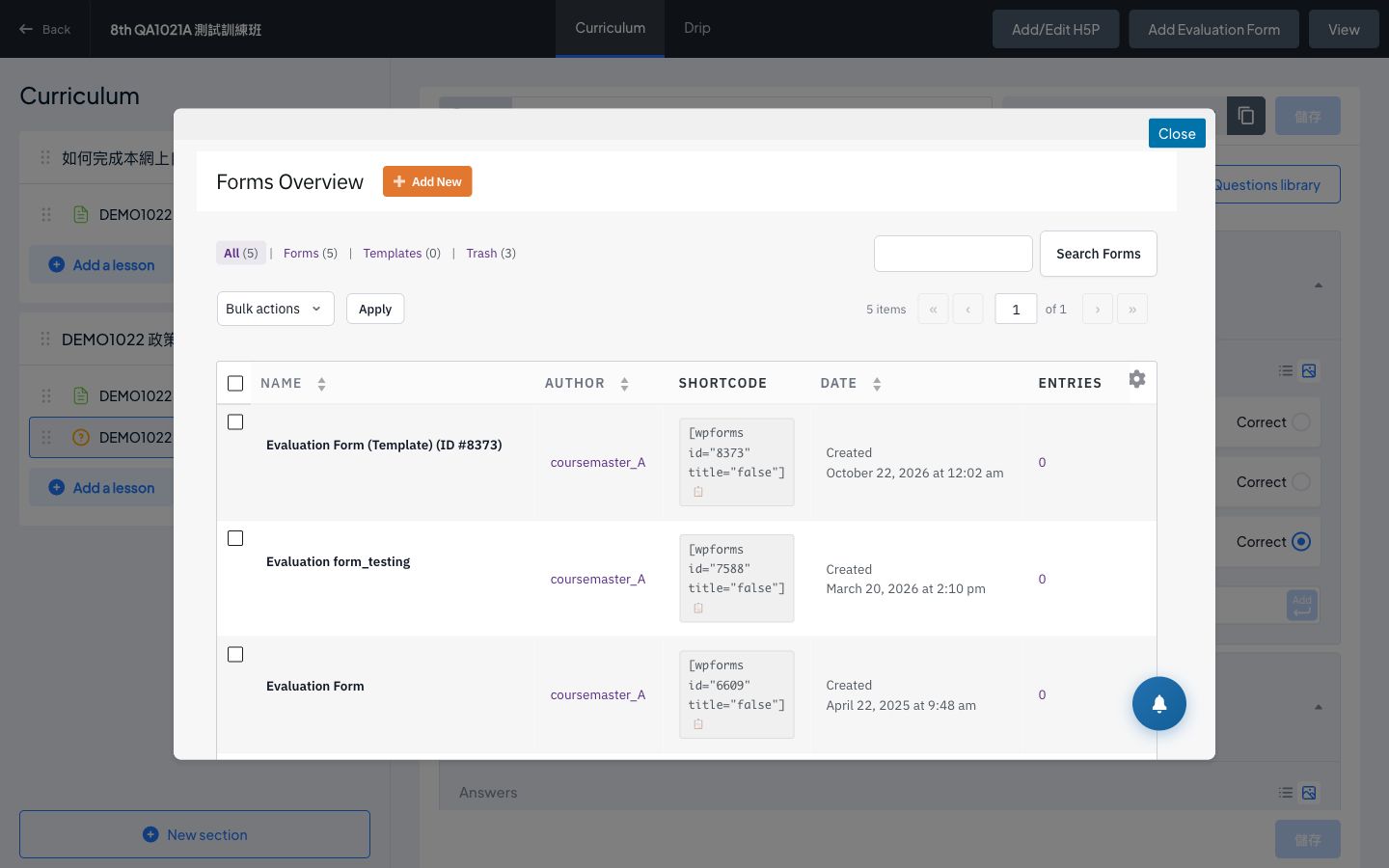Screen dimensions: 1389x868
Task: Click the current page number field
Action: (1016, 309)
